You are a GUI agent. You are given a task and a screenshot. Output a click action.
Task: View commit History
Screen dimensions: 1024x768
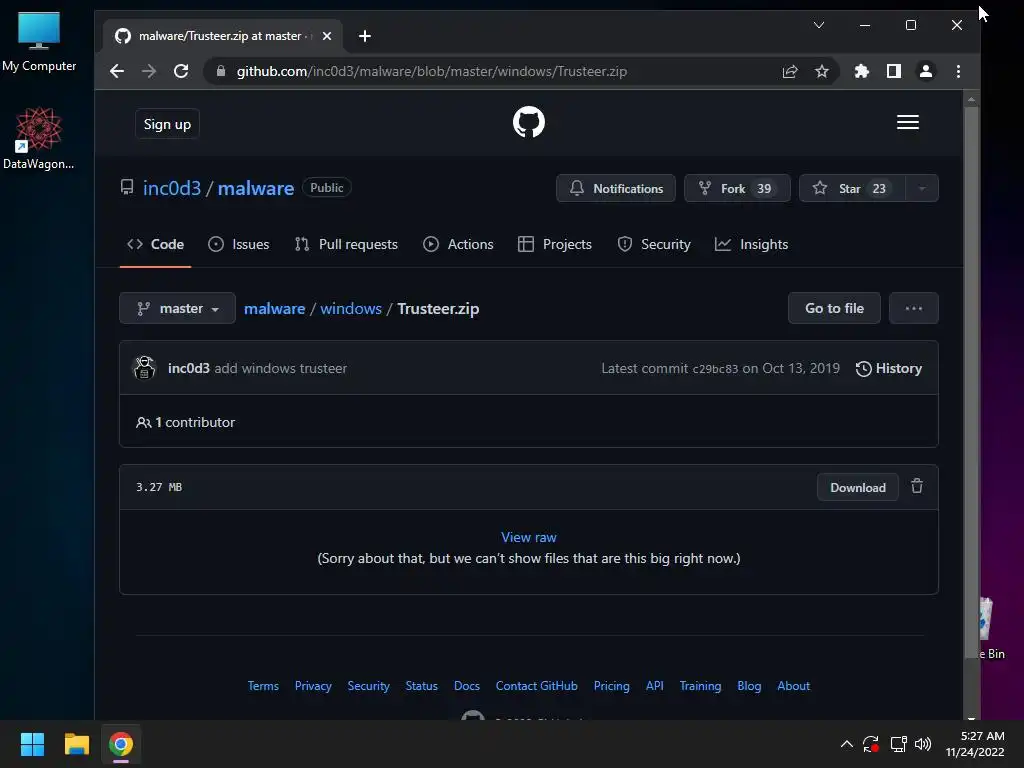tap(889, 368)
